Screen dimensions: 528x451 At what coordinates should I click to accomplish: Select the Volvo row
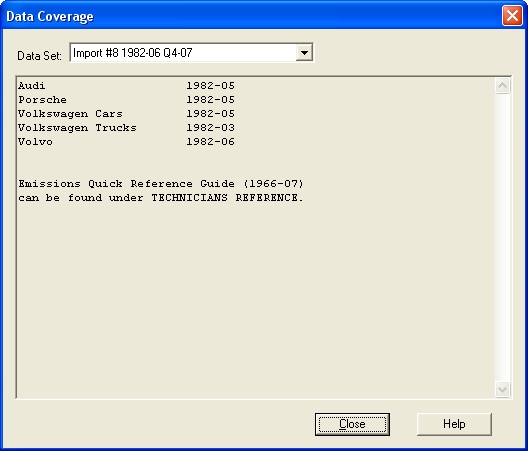click(126, 142)
